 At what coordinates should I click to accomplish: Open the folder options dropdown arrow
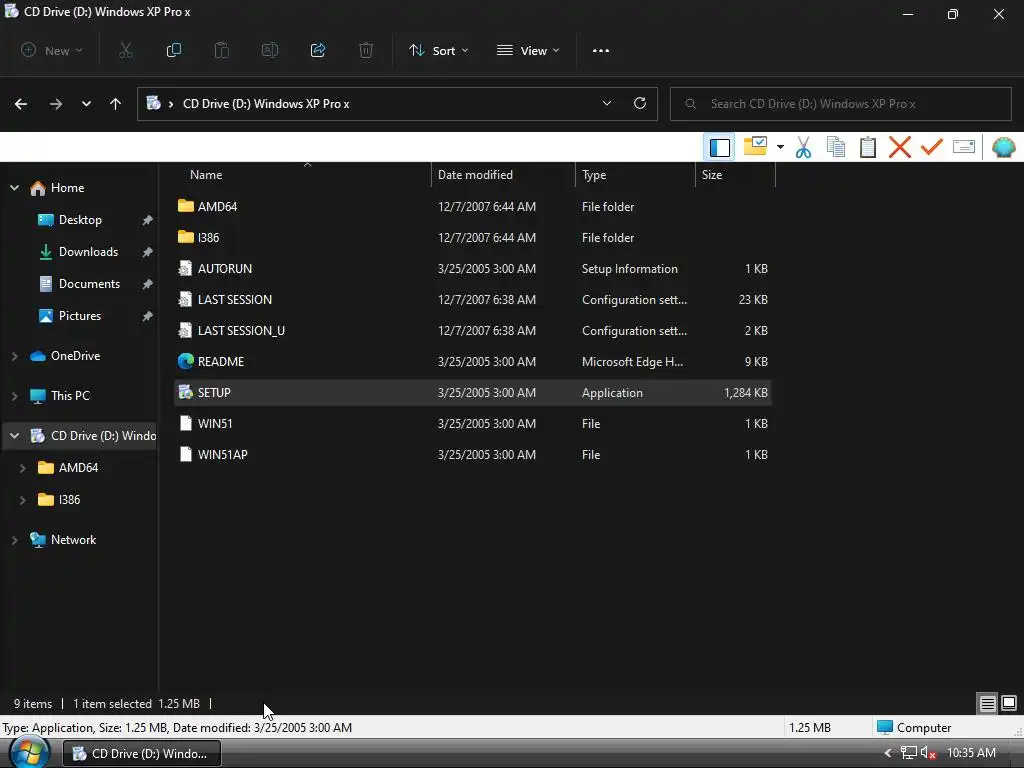[x=780, y=147]
